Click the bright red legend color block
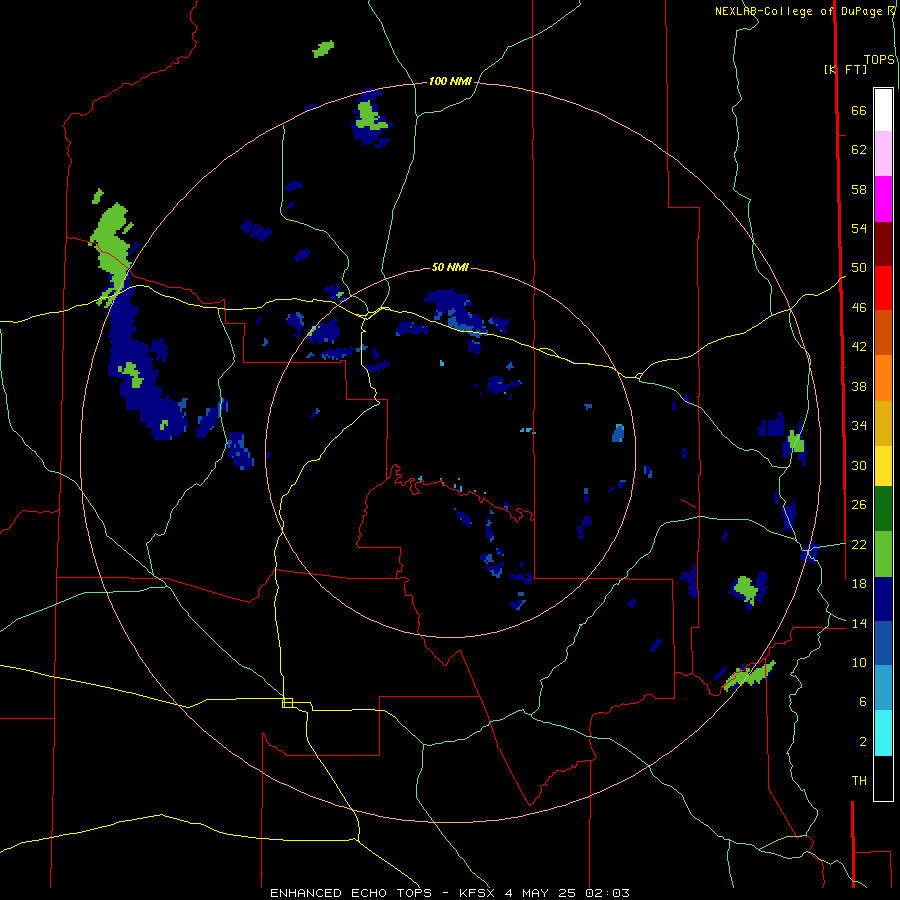 pyautogui.click(x=883, y=288)
